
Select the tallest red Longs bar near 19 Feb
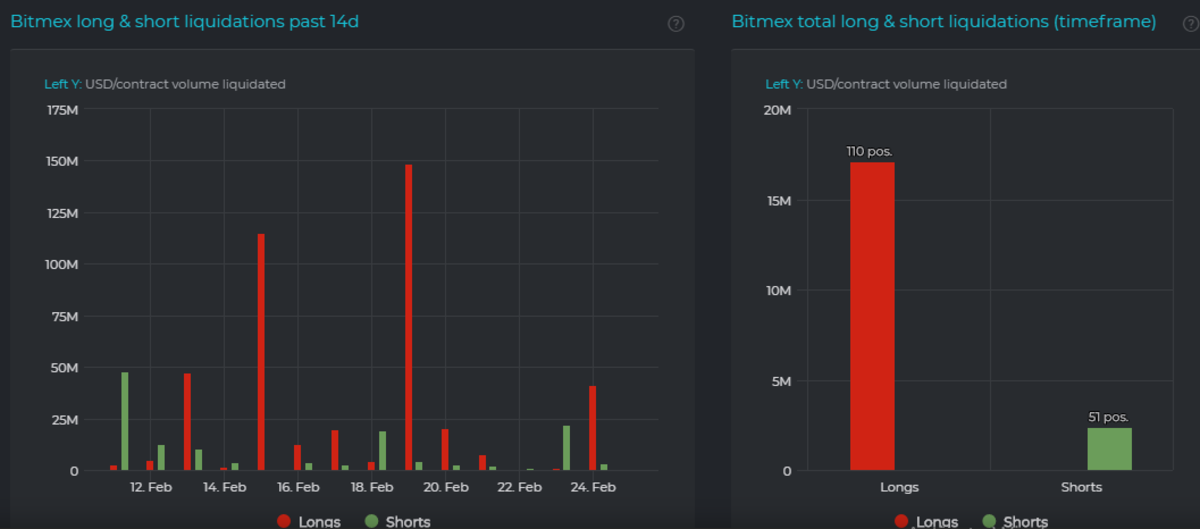[409, 317]
